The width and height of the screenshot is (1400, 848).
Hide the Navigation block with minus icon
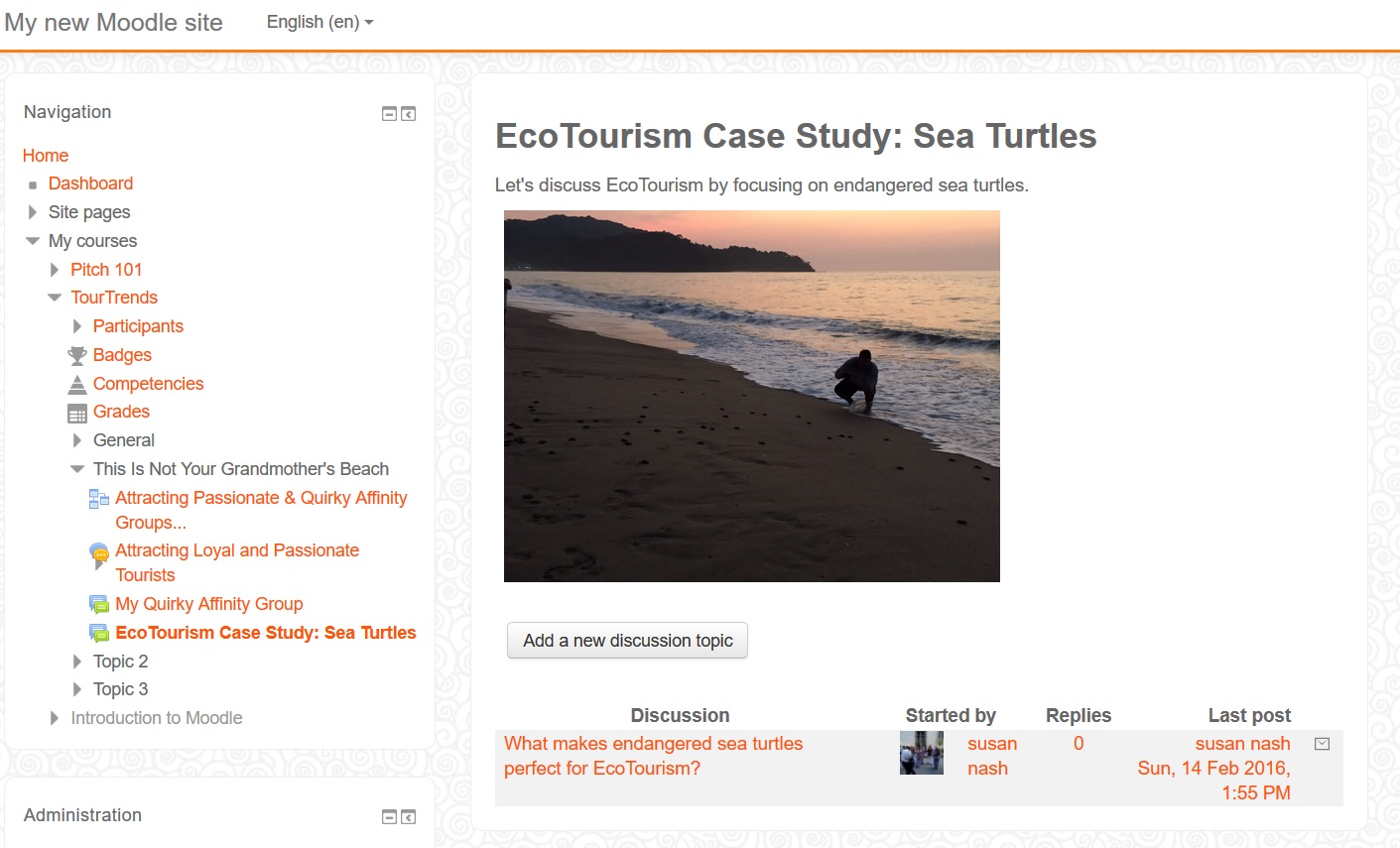point(389,114)
